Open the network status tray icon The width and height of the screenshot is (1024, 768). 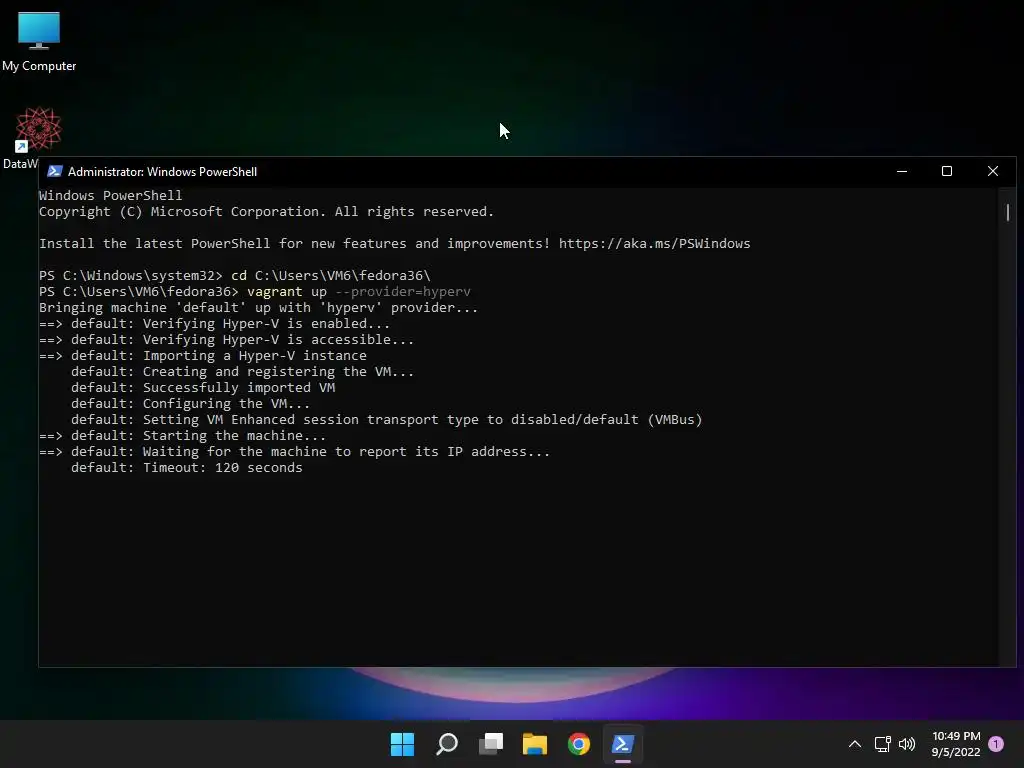click(x=882, y=744)
